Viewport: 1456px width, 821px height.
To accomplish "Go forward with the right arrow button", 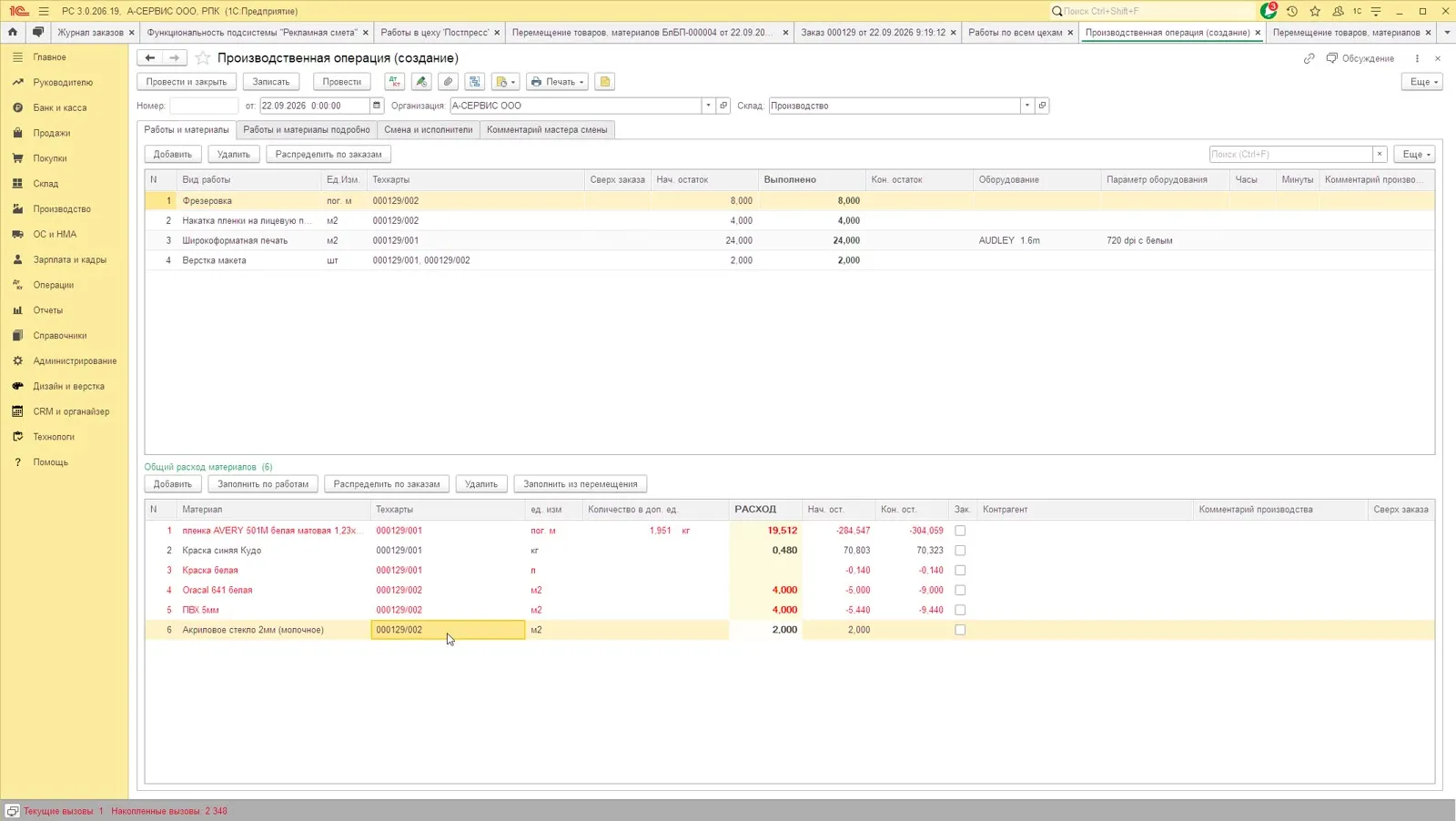I will click(175, 57).
